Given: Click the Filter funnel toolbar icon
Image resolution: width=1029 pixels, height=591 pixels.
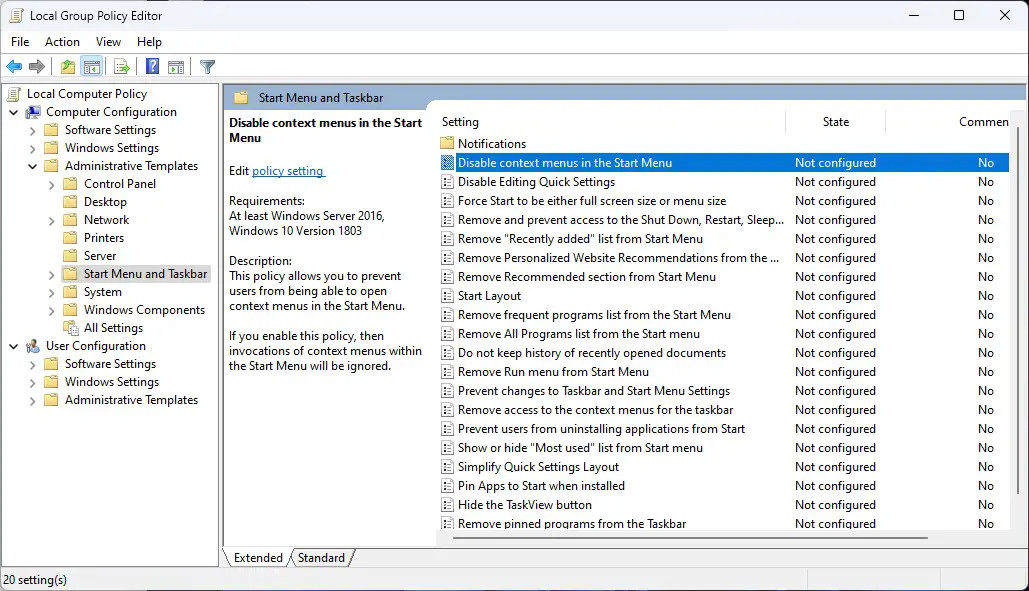Looking at the screenshot, I should pos(207,66).
